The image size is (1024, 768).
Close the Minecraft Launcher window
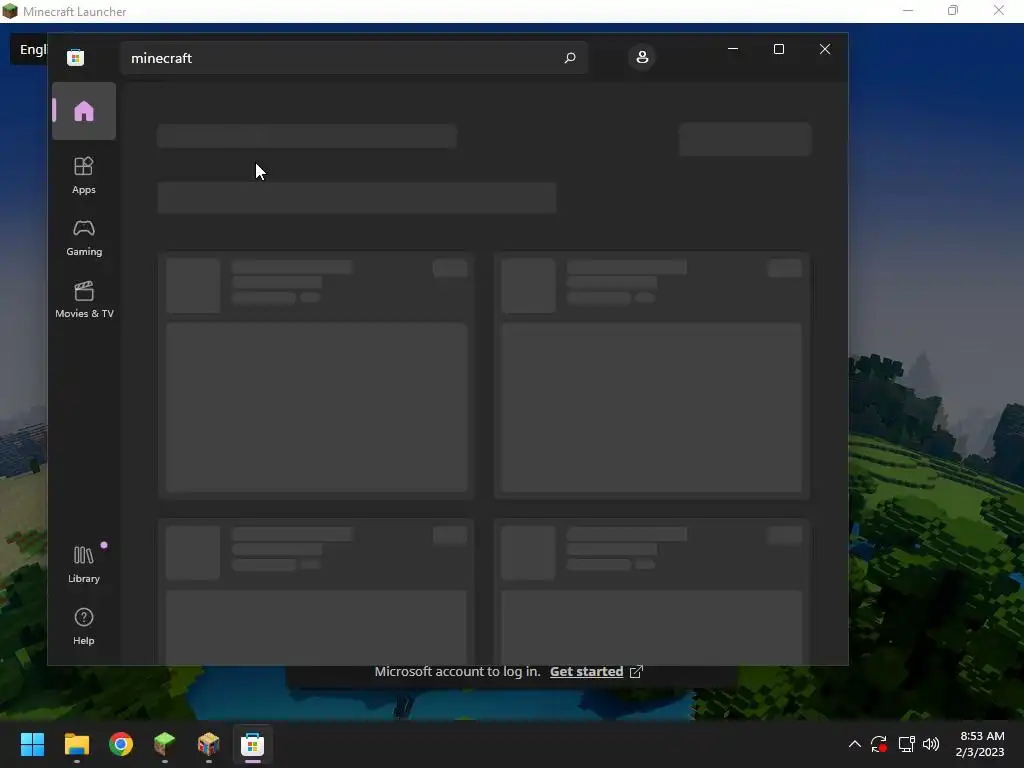[x=999, y=10]
